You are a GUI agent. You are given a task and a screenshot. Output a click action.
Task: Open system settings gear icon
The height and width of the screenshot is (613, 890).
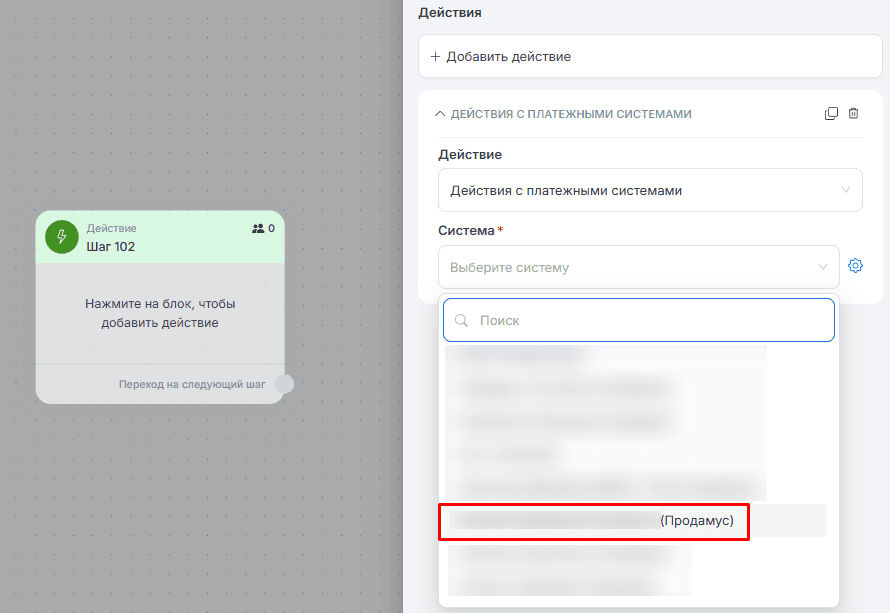pos(855,266)
